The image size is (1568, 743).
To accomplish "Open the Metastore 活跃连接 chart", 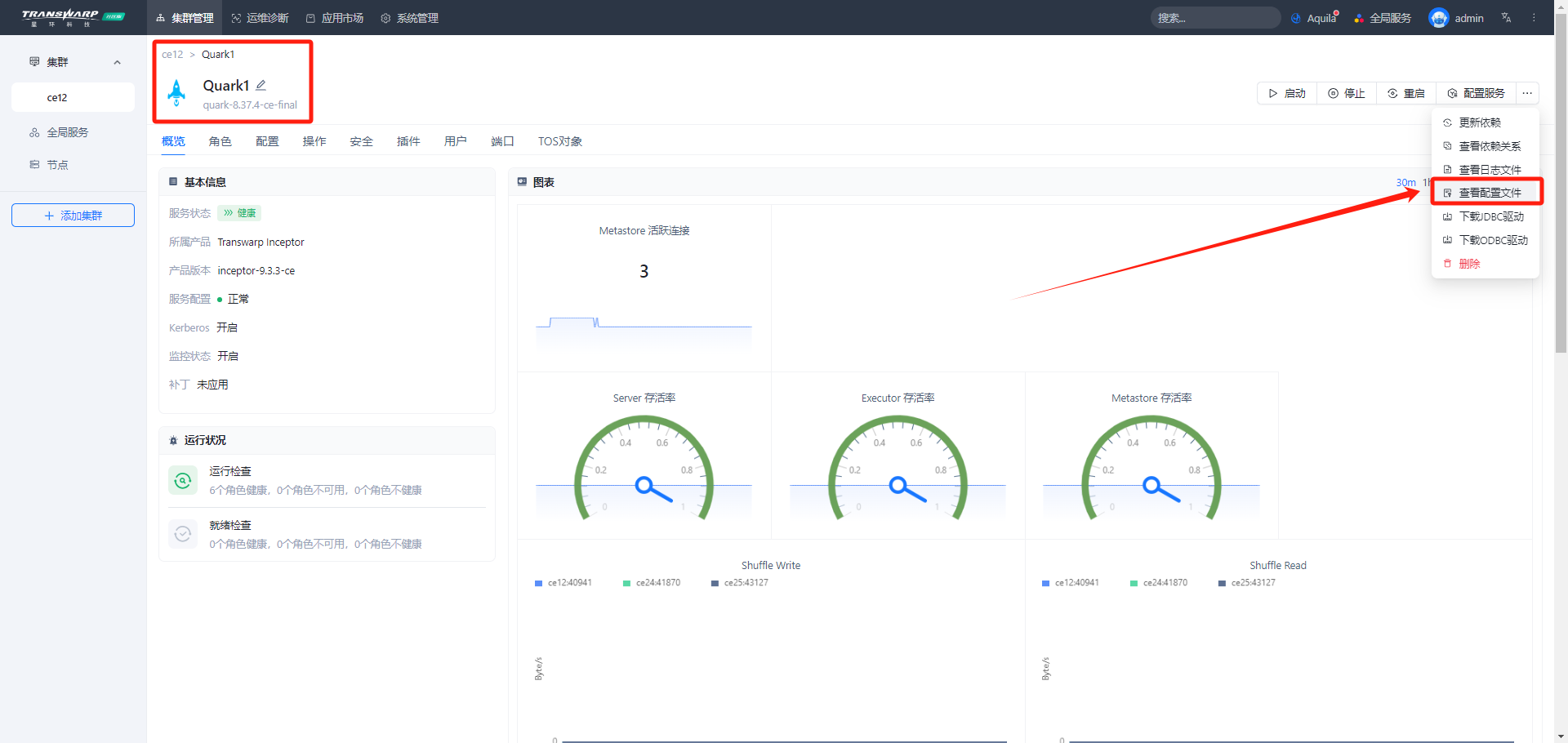I will click(x=644, y=288).
